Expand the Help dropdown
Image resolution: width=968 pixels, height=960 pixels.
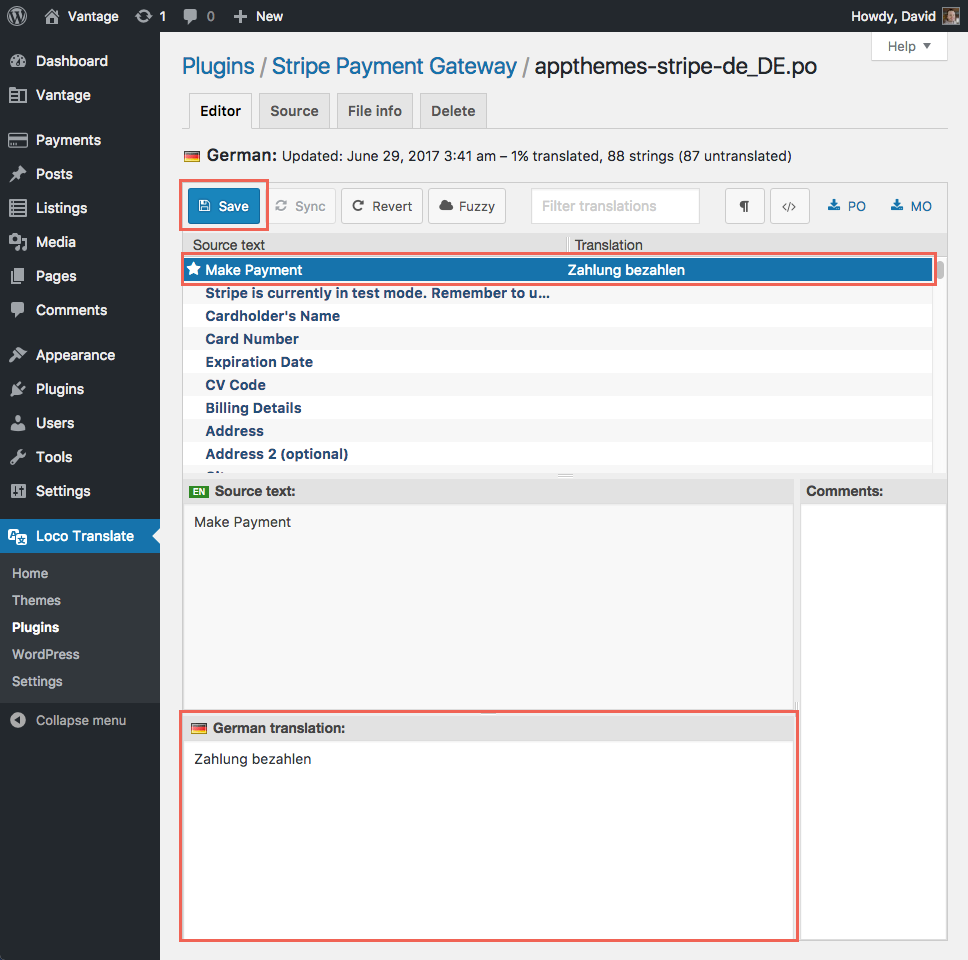click(x=909, y=46)
